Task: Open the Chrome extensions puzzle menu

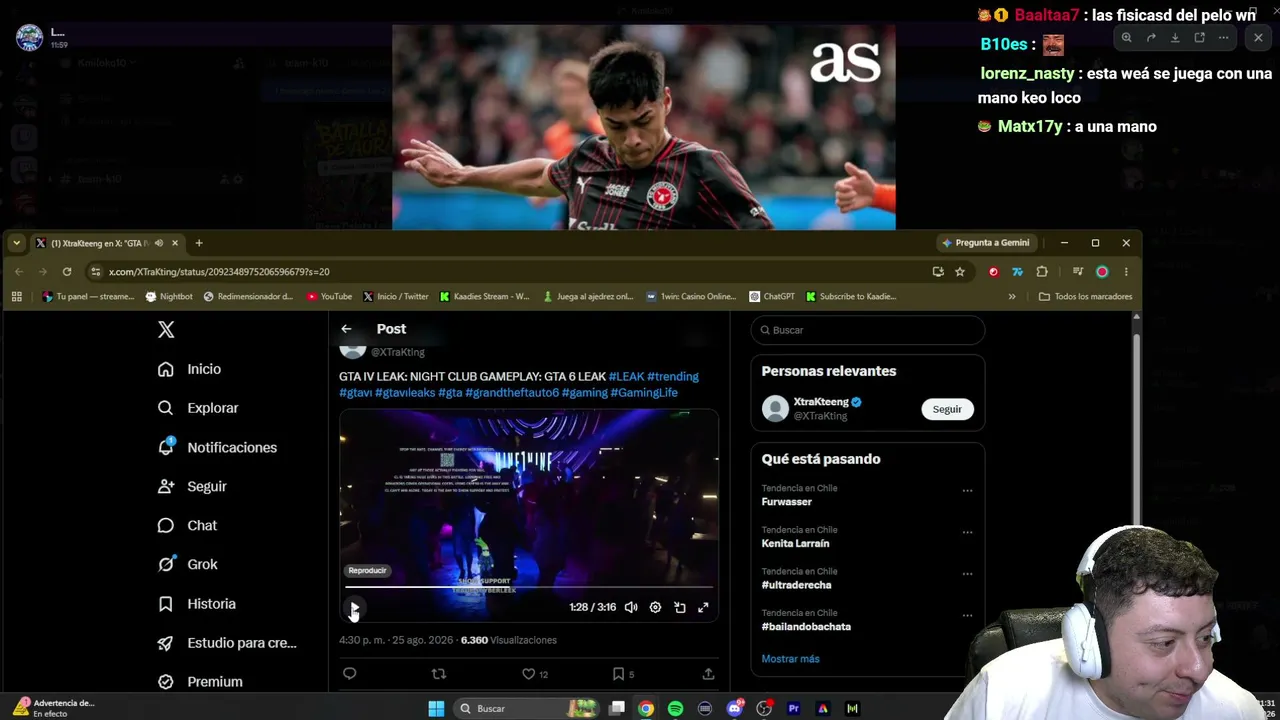Action: pos(1042,271)
